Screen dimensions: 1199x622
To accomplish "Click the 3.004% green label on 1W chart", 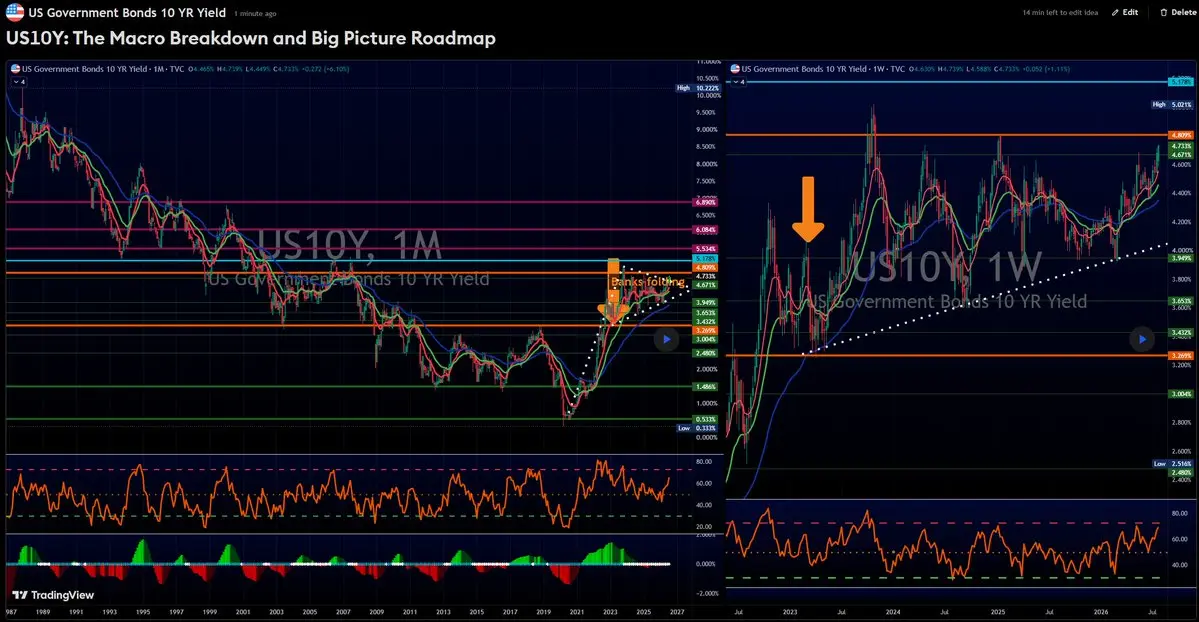I will tap(1181, 393).
